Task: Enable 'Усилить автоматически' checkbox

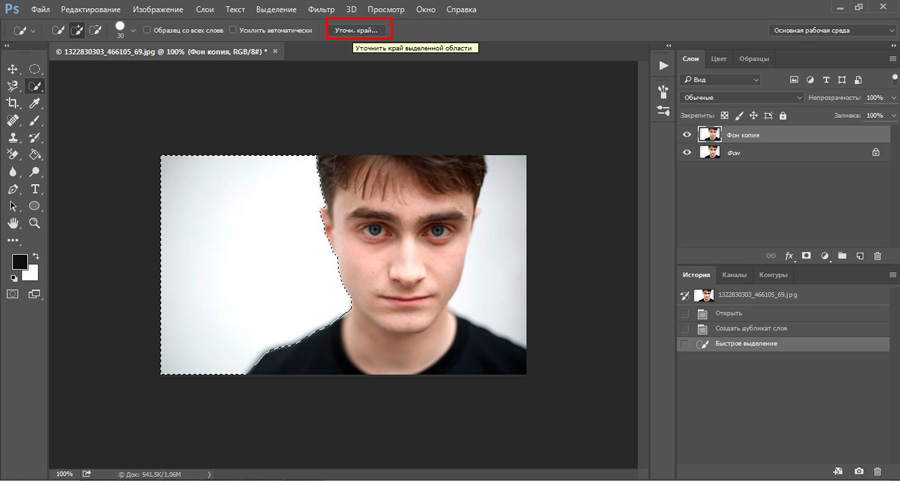Action: (x=234, y=30)
